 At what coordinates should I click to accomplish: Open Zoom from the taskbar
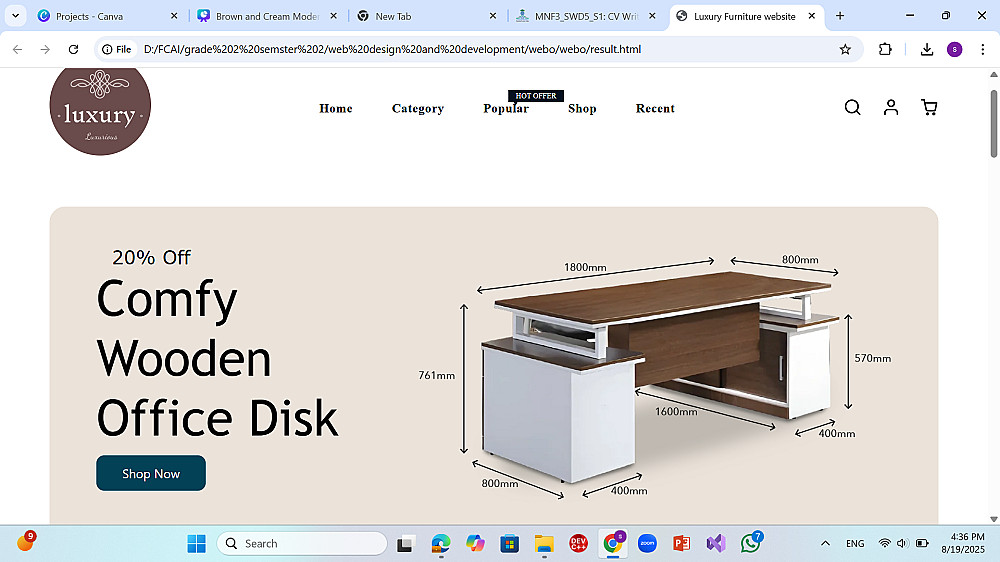647,544
